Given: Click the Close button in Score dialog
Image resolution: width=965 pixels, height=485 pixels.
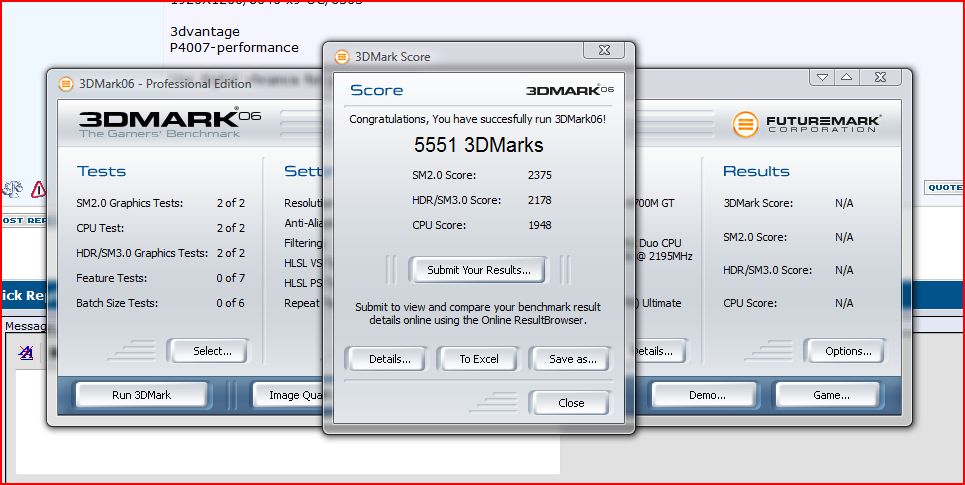Looking at the screenshot, I should [x=571, y=403].
